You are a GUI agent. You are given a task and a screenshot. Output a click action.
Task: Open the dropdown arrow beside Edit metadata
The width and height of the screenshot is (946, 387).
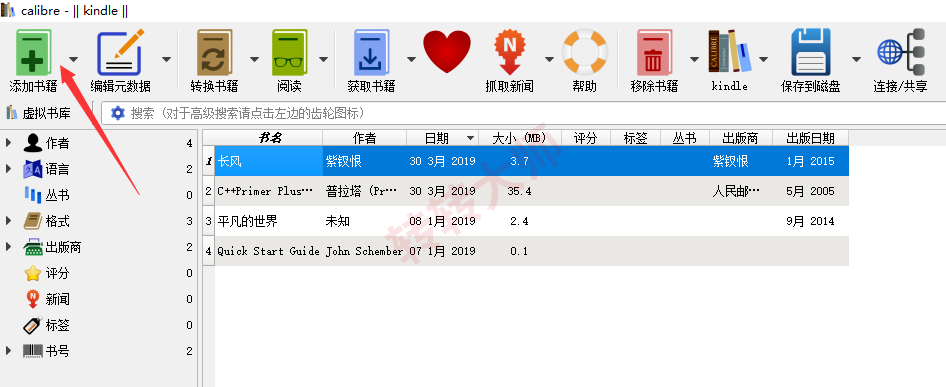(x=167, y=59)
